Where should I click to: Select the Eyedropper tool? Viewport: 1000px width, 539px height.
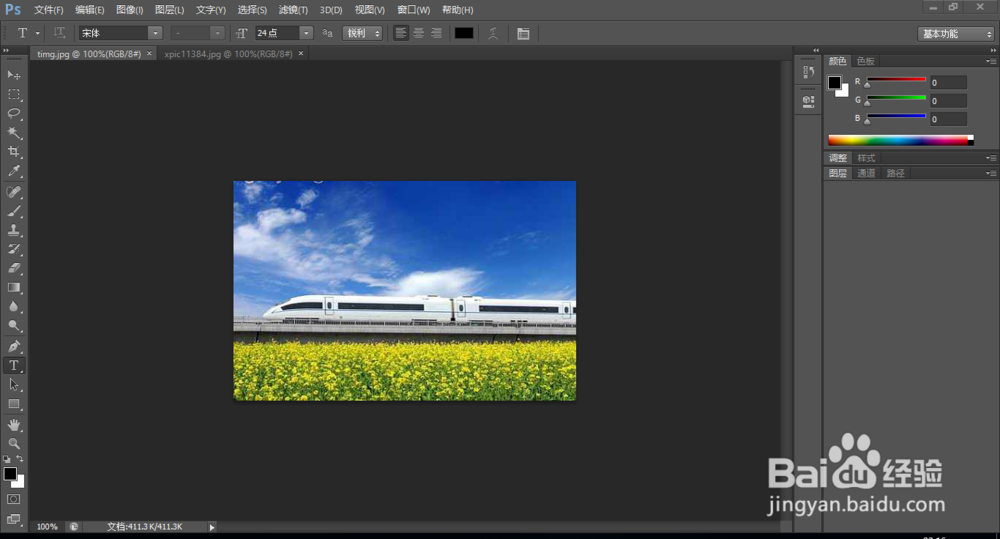coord(13,171)
